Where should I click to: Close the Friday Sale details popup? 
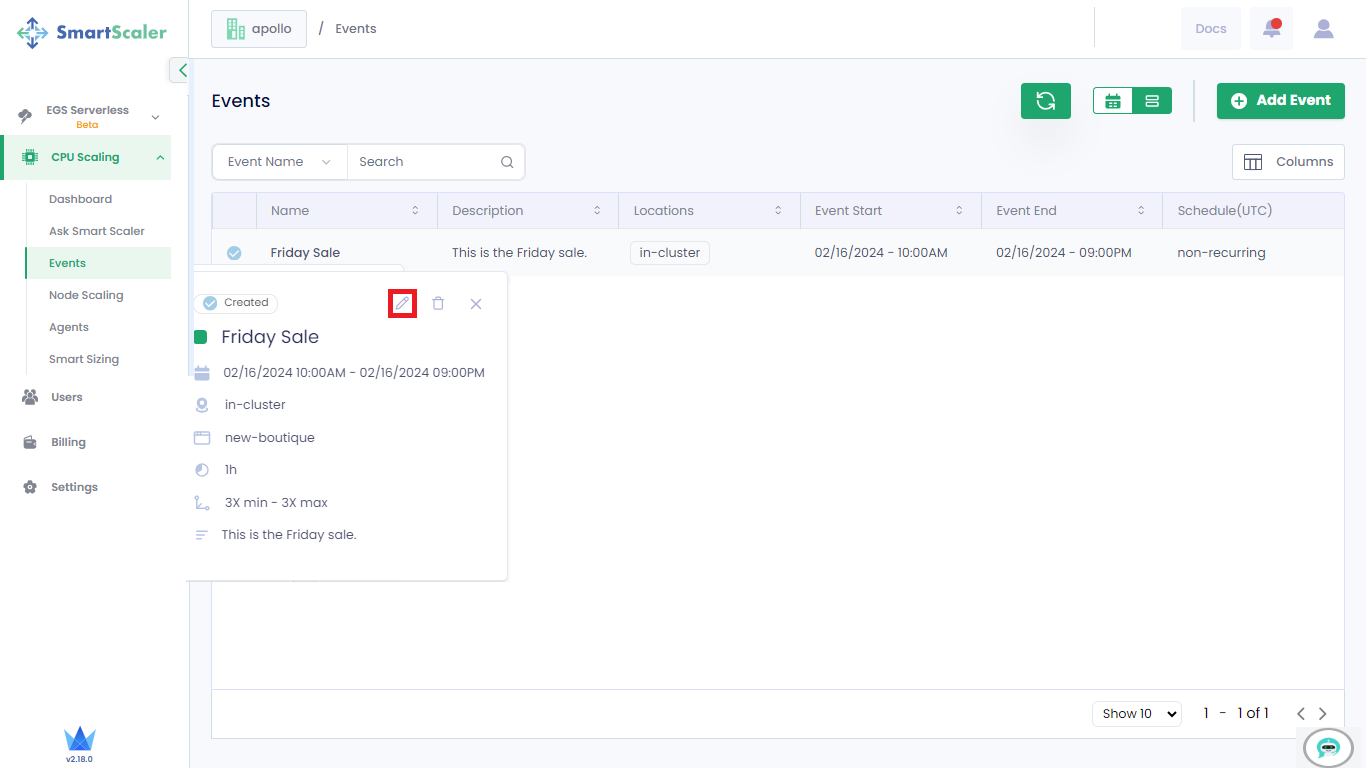tap(476, 304)
